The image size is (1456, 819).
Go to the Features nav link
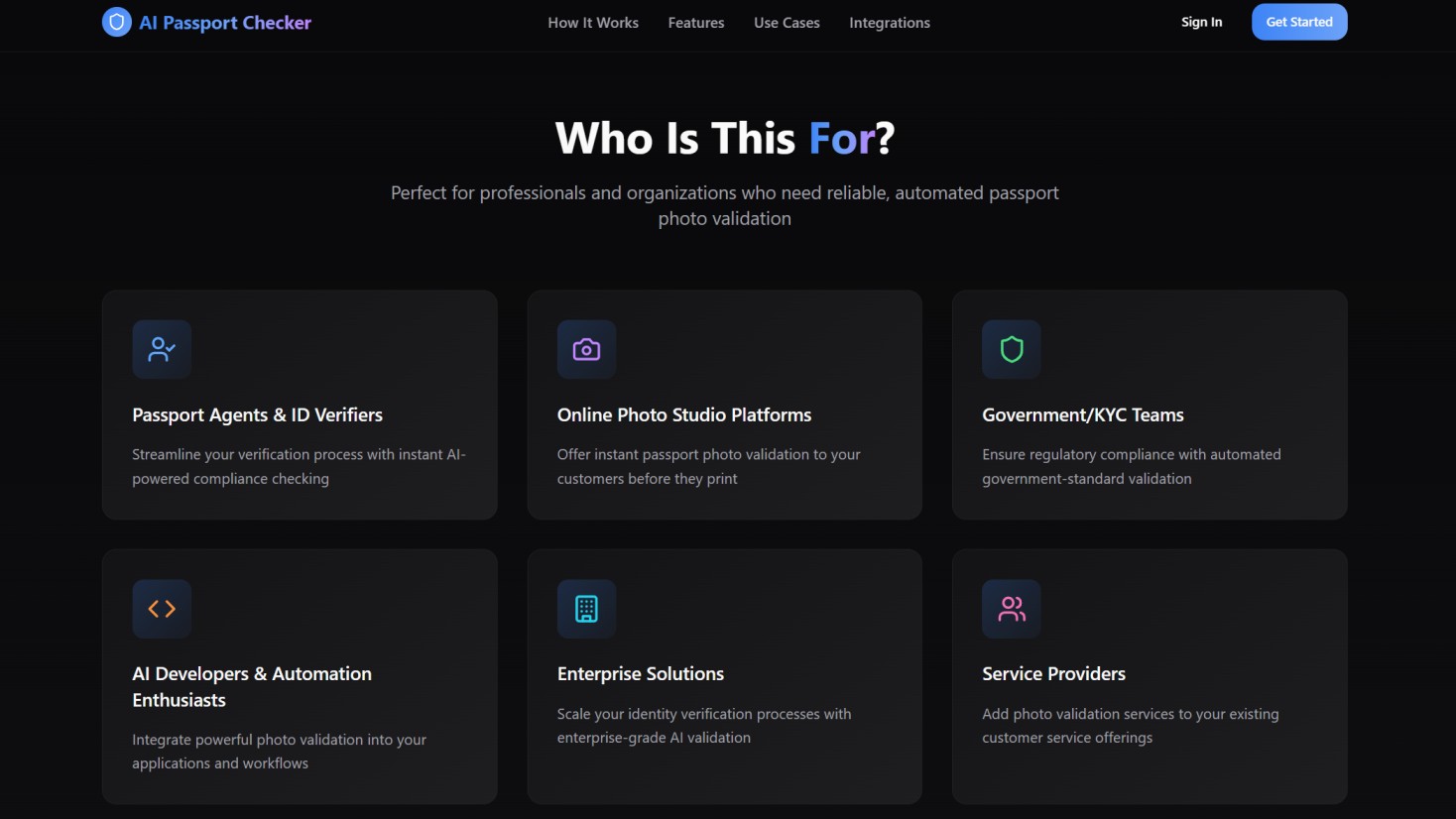pos(696,23)
